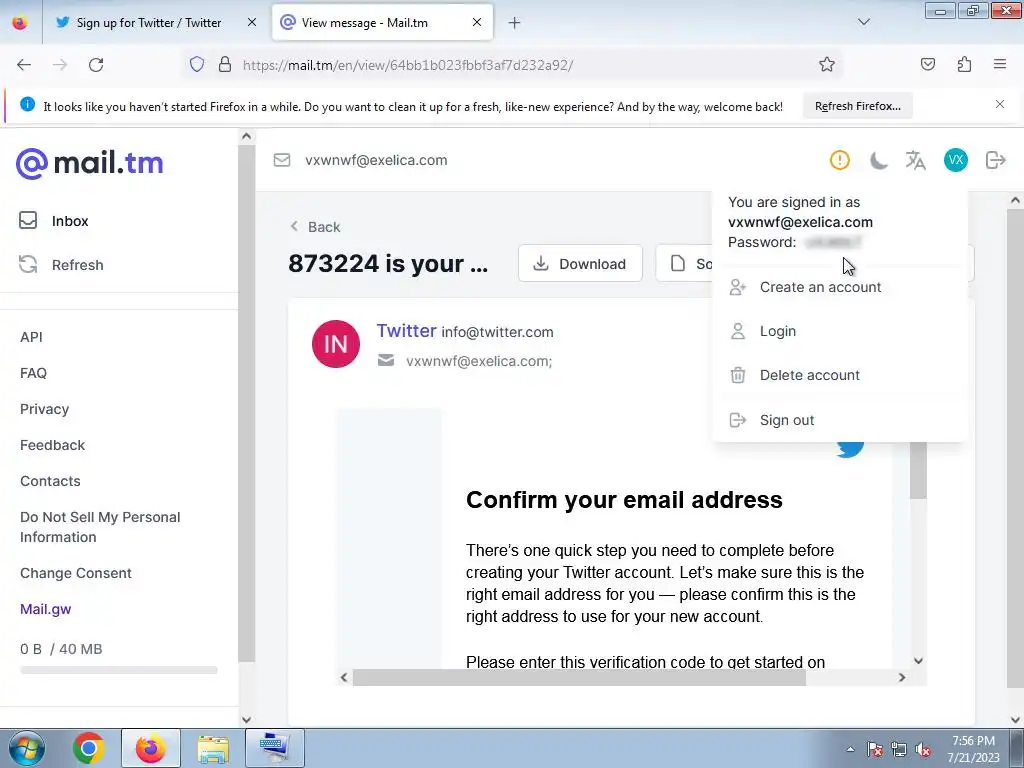
Task: Click email body scroll left arrow
Action: pyautogui.click(x=344, y=677)
